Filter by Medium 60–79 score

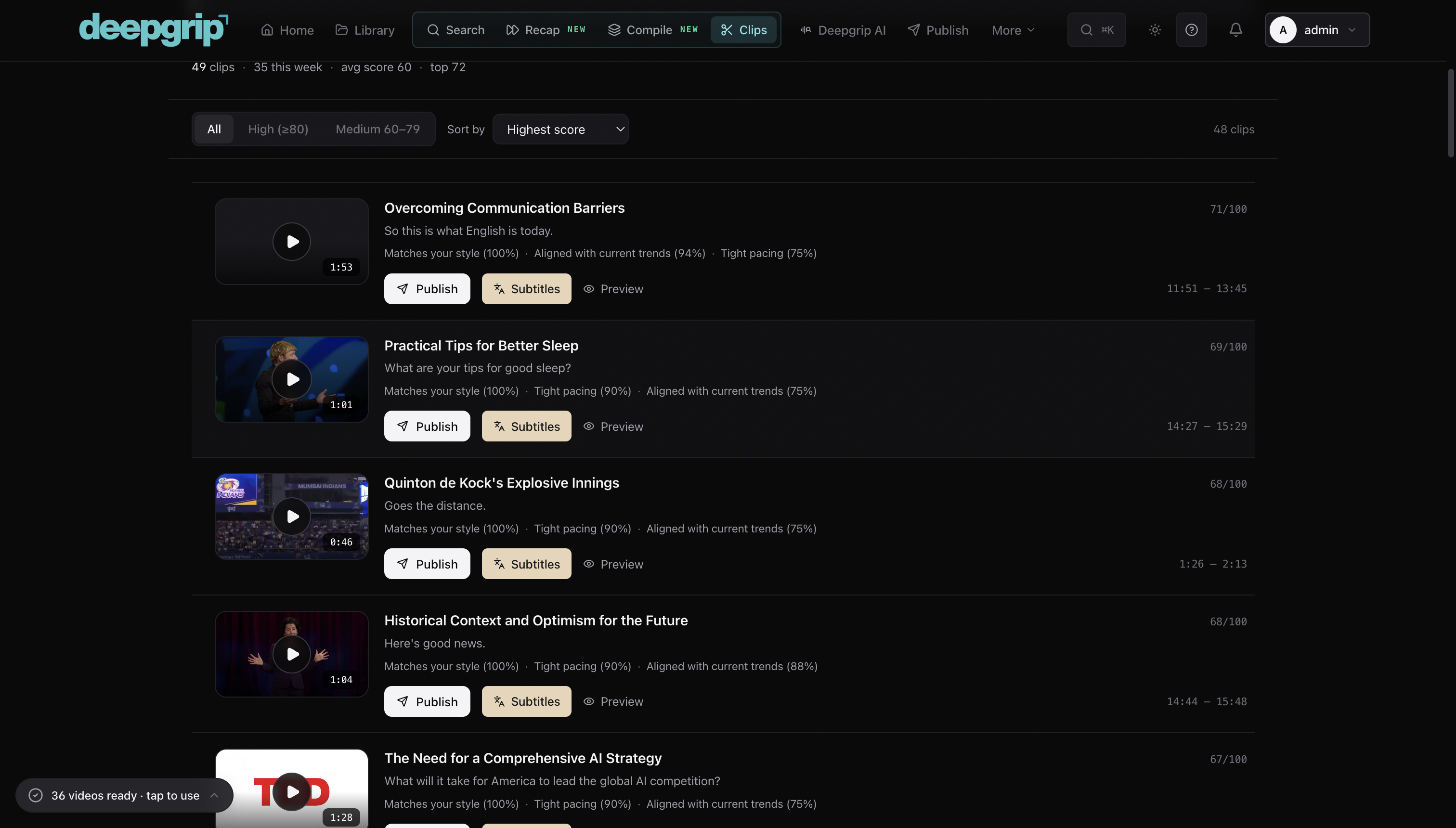click(377, 129)
